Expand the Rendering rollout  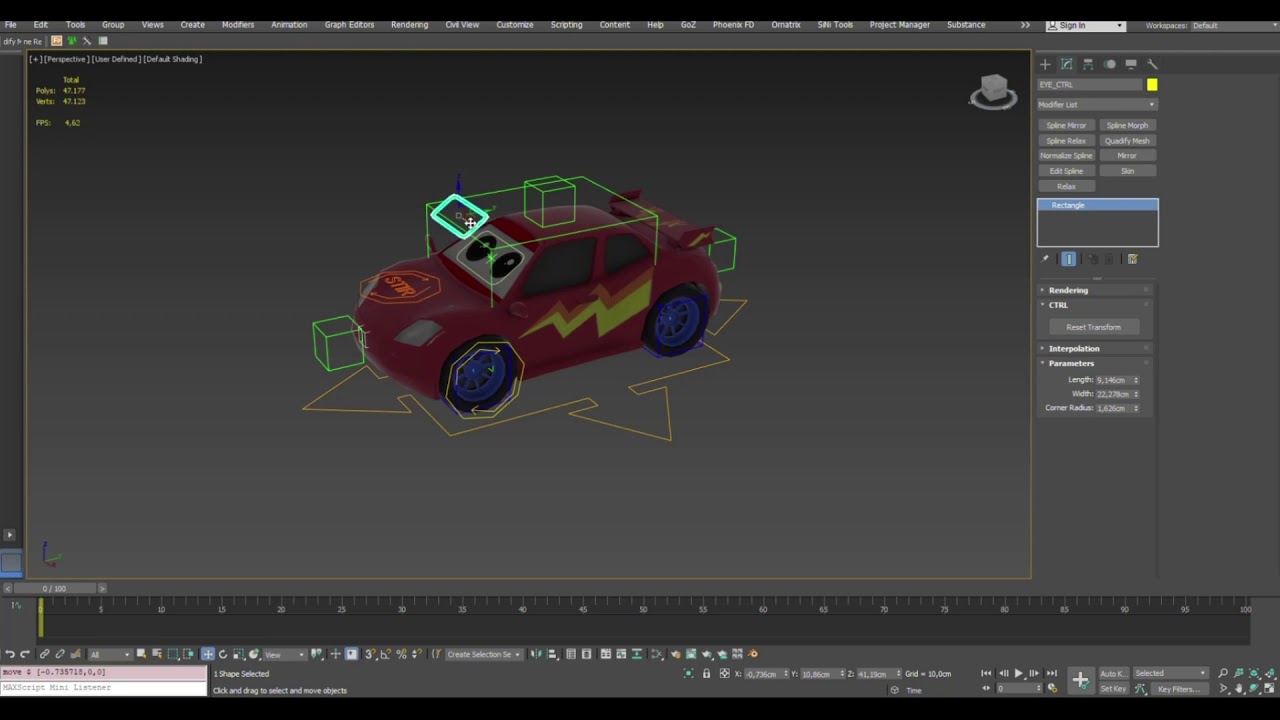tap(1095, 290)
